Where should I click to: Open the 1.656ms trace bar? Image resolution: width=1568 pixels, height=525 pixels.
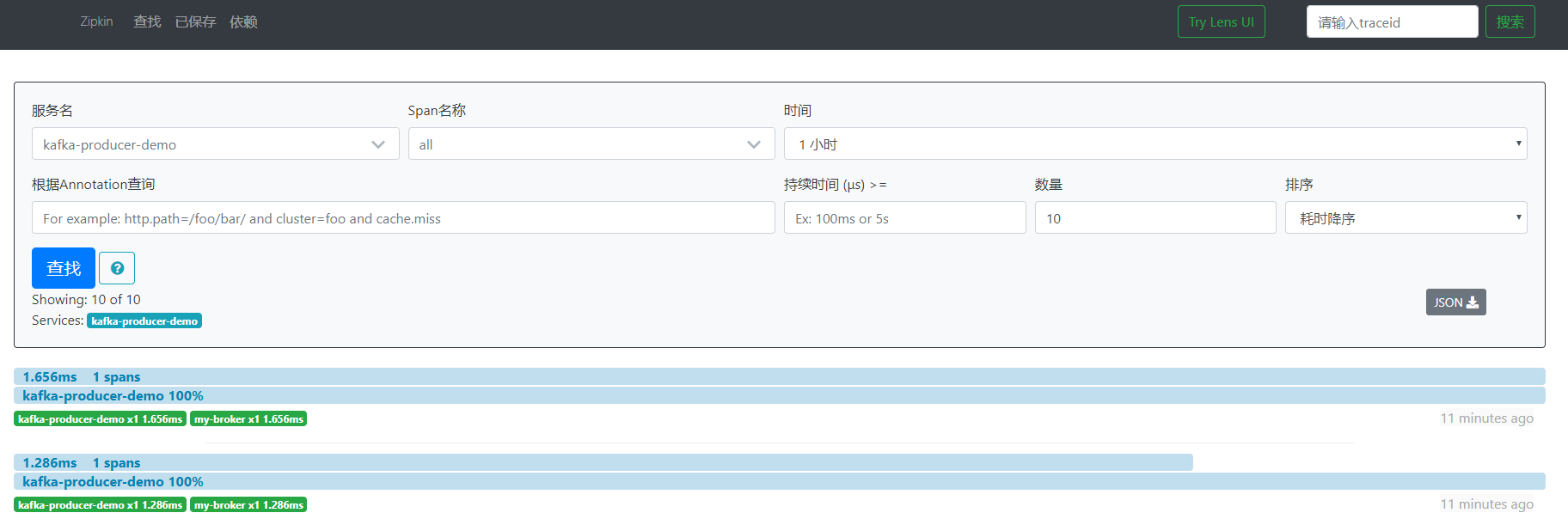pyautogui.click(x=779, y=376)
